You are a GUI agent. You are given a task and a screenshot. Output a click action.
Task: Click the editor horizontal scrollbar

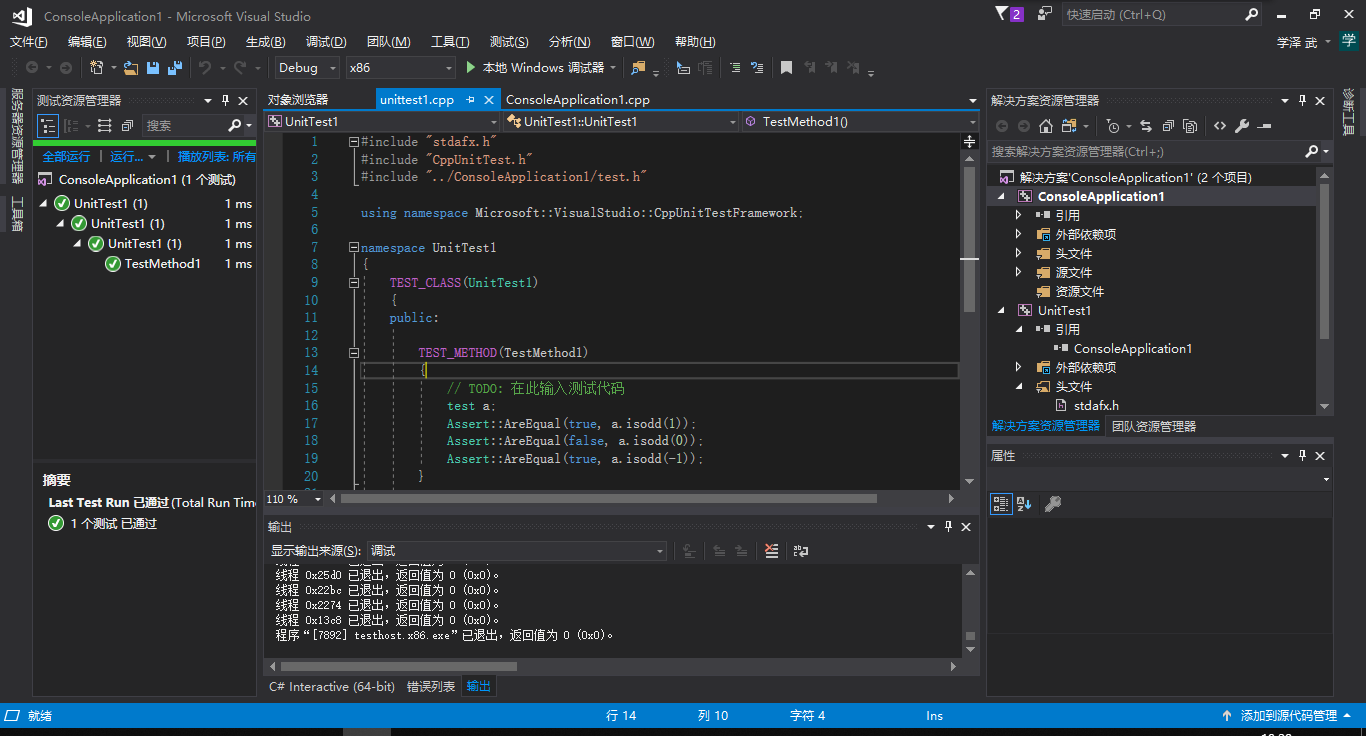click(610, 498)
